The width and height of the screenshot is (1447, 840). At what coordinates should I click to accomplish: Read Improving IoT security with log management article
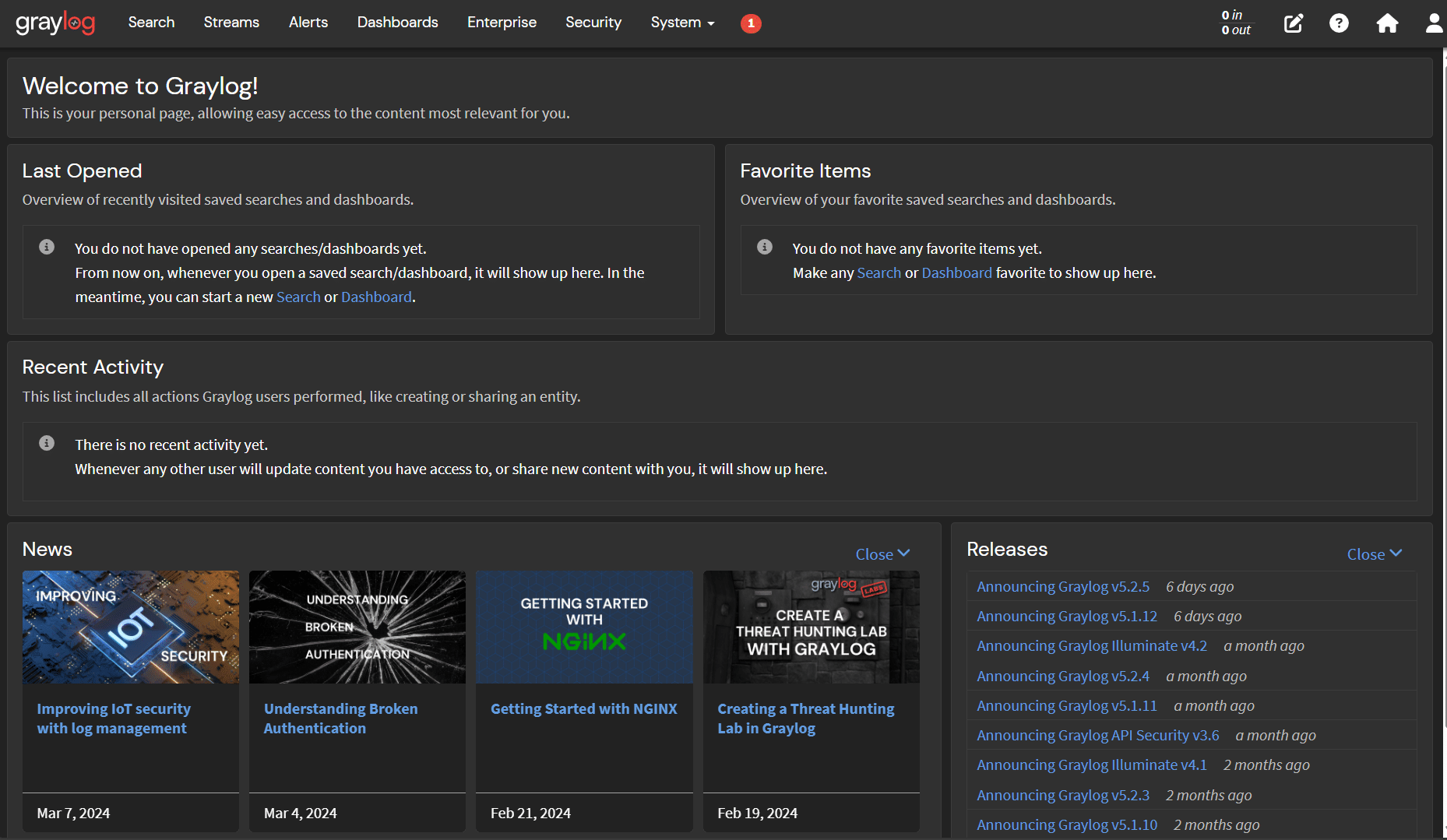click(114, 719)
